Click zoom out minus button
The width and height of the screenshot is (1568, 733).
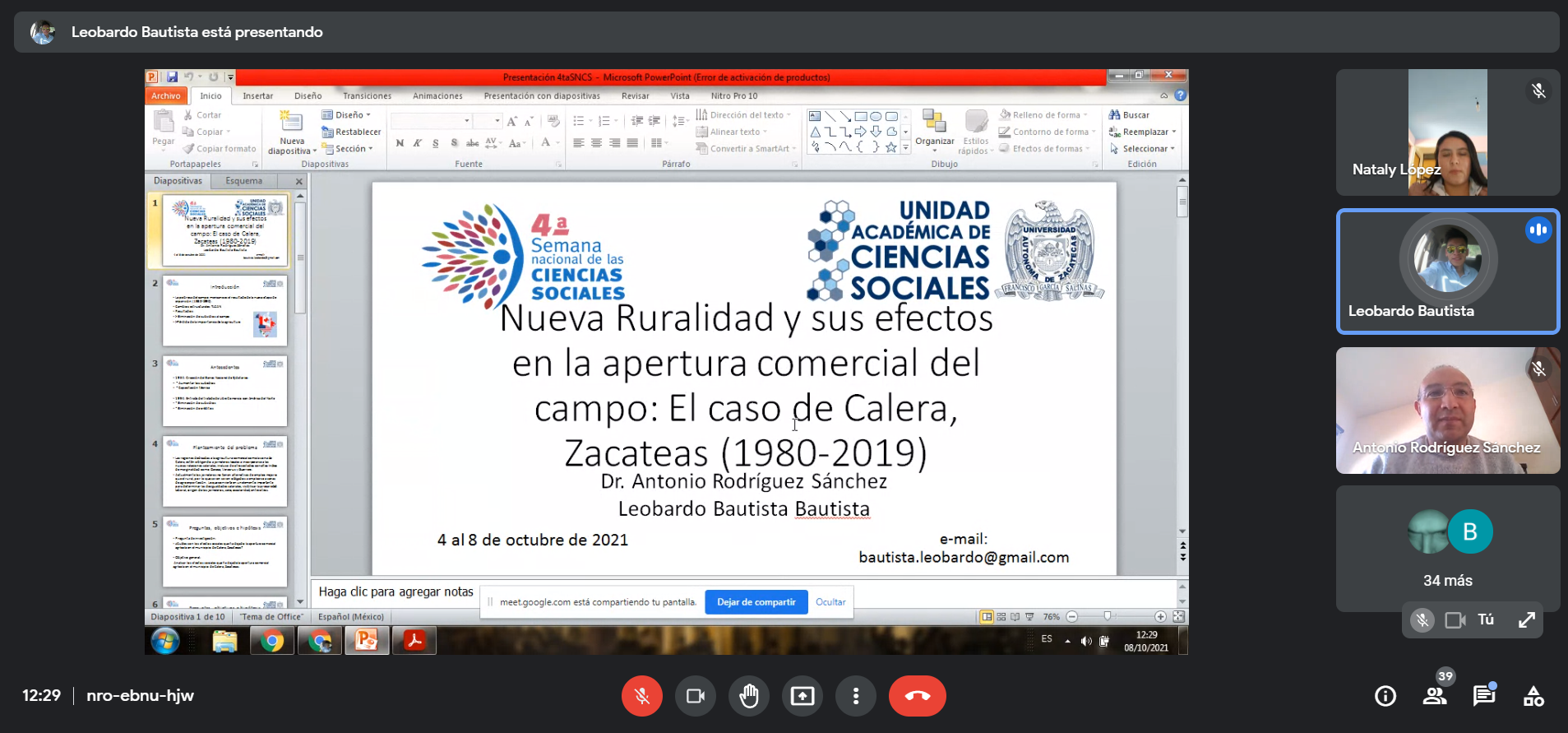coord(1071,616)
